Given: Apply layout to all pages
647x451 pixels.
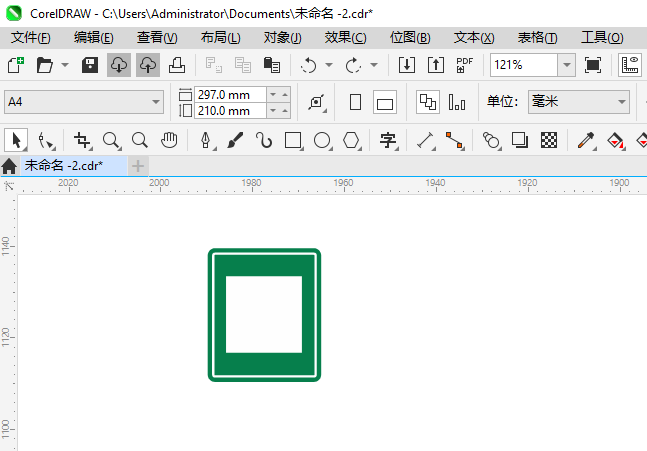Looking at the screenshot, I should point(428,102).
